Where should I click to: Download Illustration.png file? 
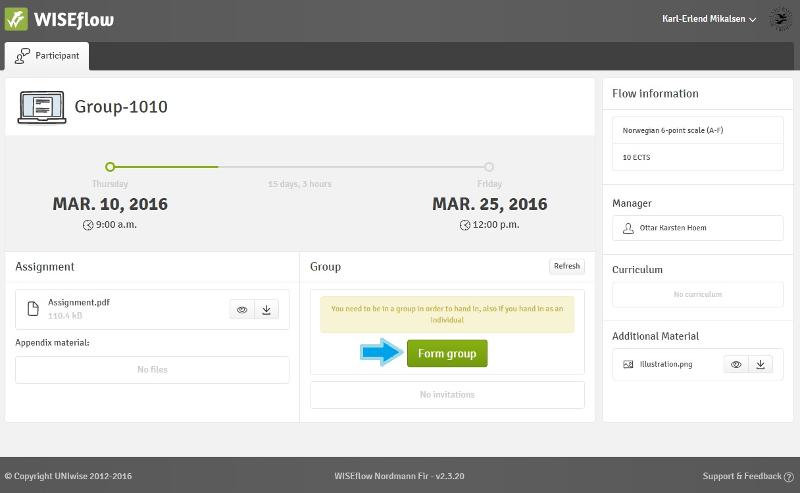760,364
